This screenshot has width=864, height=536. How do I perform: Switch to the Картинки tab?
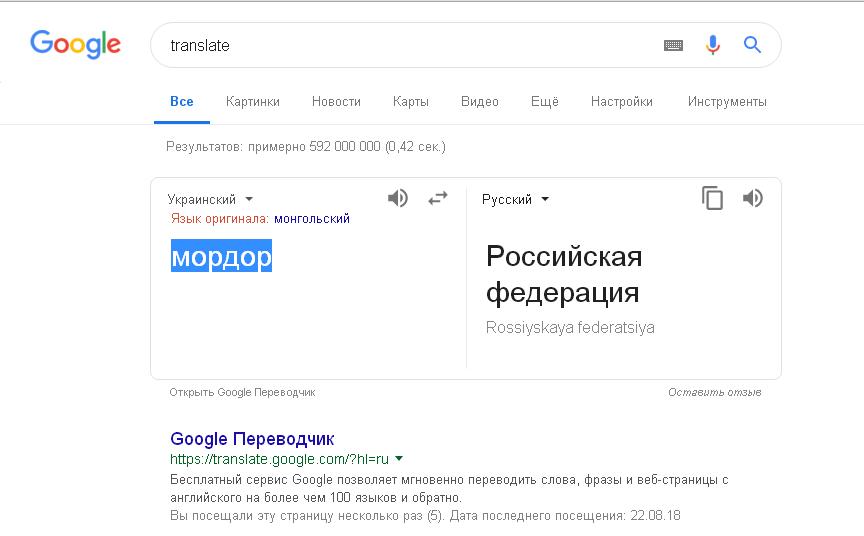coord(253,101)
